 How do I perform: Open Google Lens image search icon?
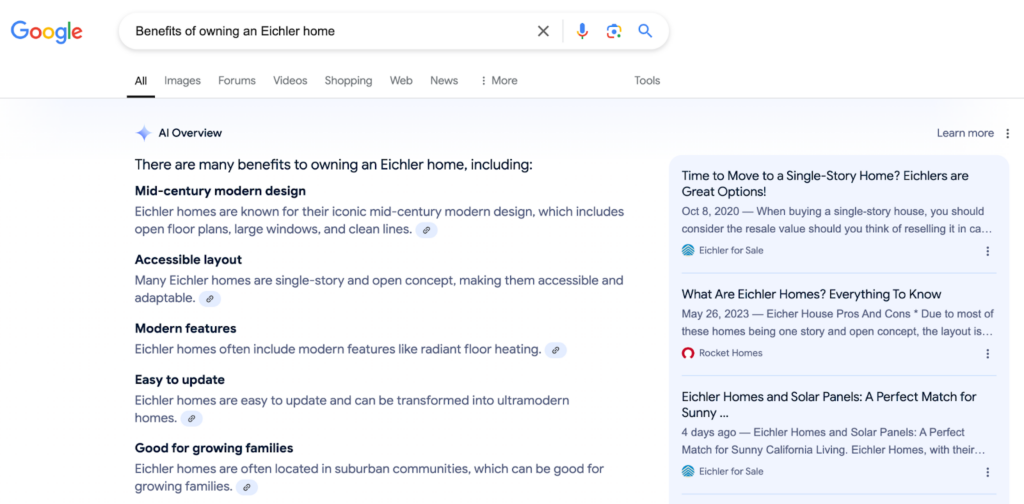614,31
